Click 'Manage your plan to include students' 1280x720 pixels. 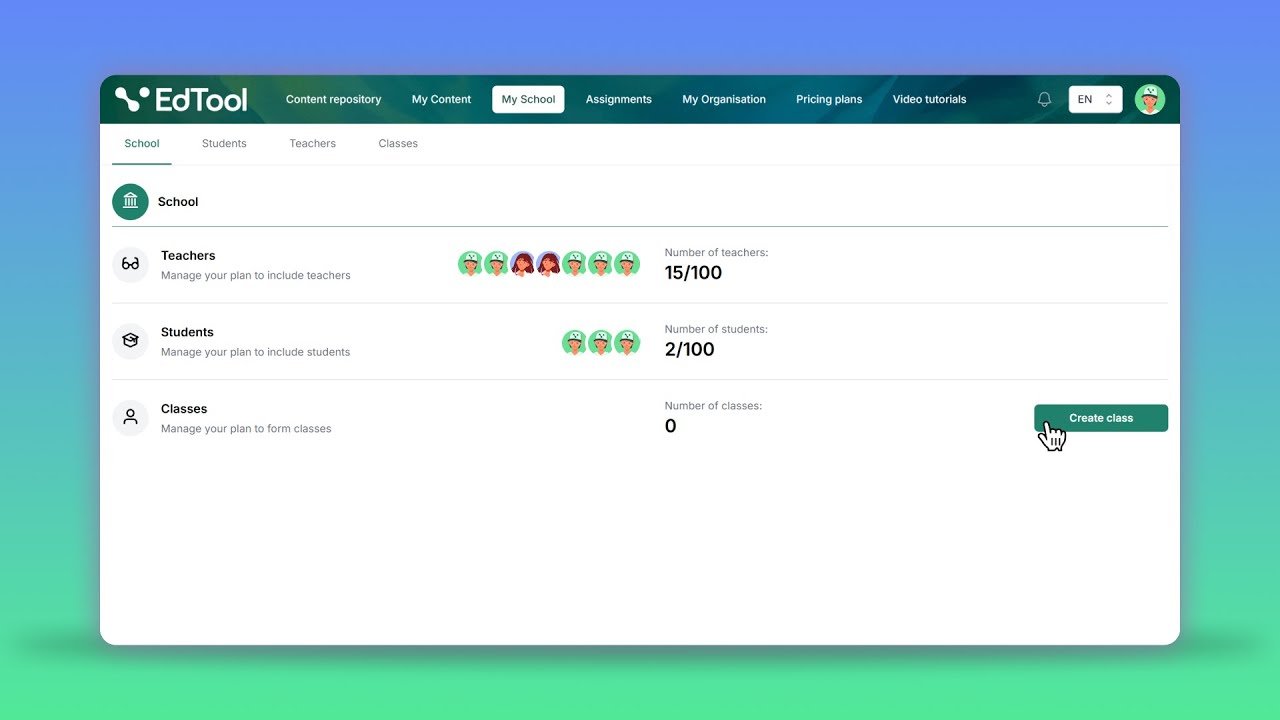point(255,352)
